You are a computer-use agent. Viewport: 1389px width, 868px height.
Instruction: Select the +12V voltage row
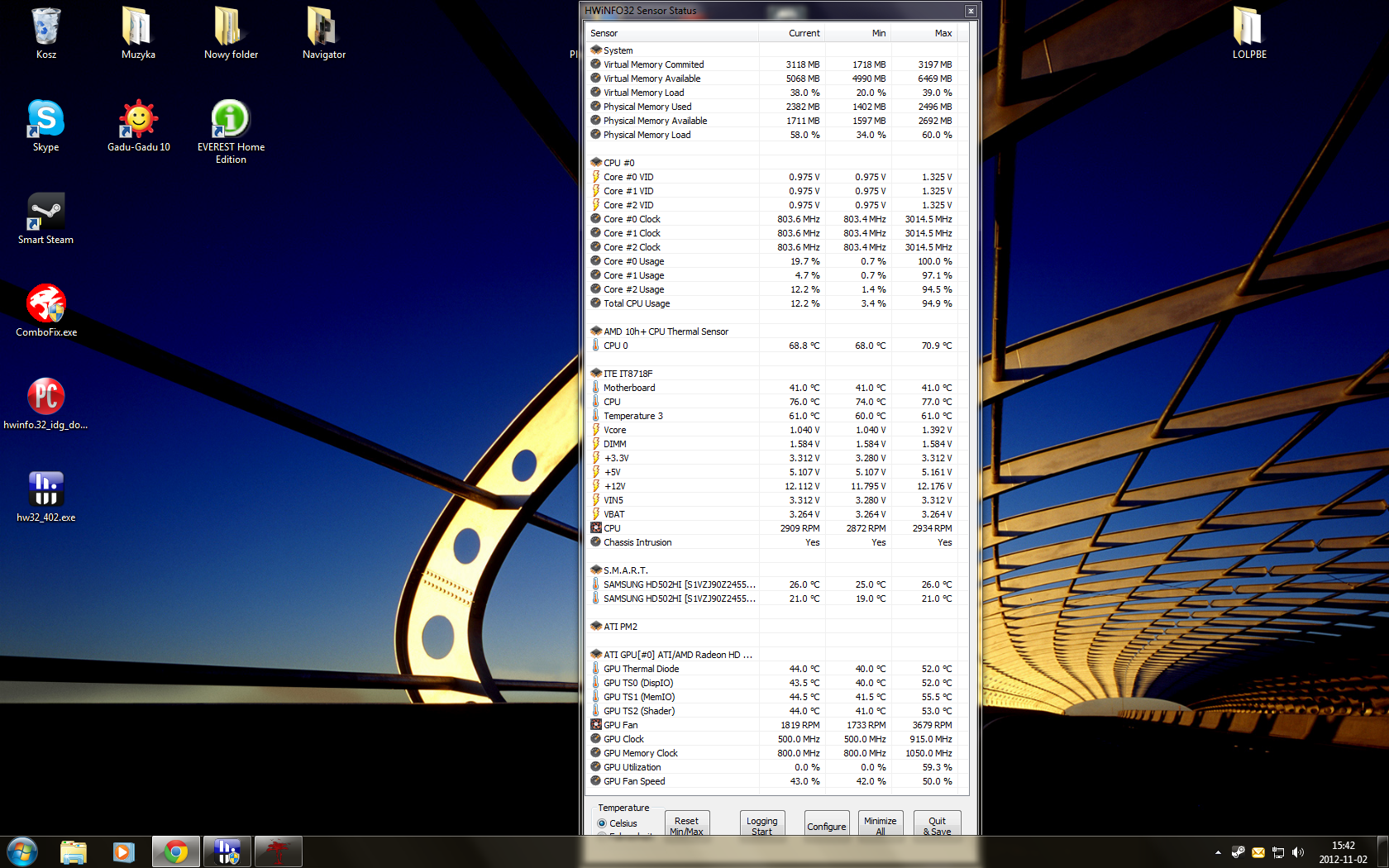(x=772, y=486)
